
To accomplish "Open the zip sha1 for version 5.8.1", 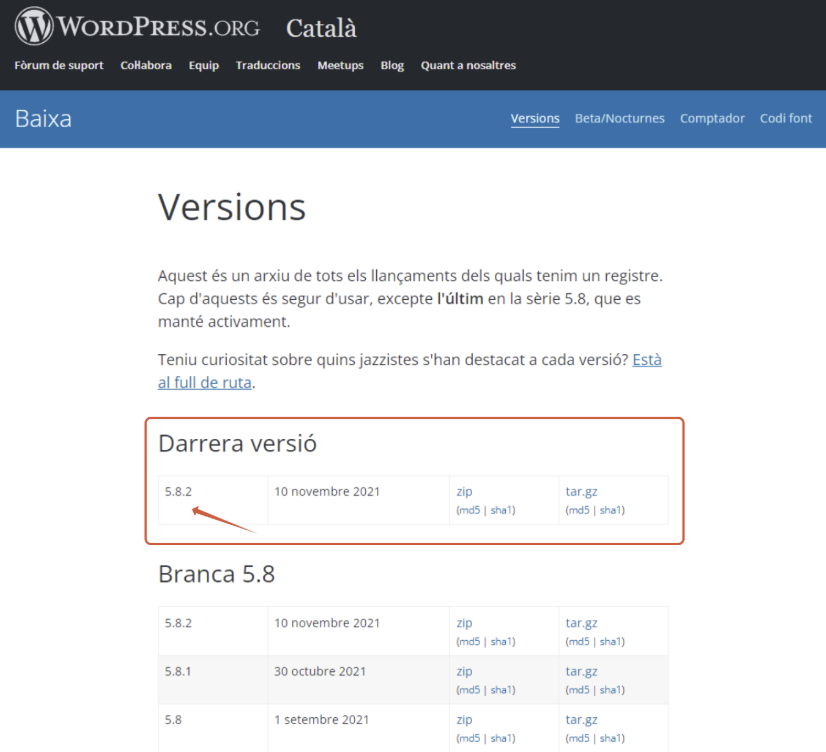I will click(502, 690).
